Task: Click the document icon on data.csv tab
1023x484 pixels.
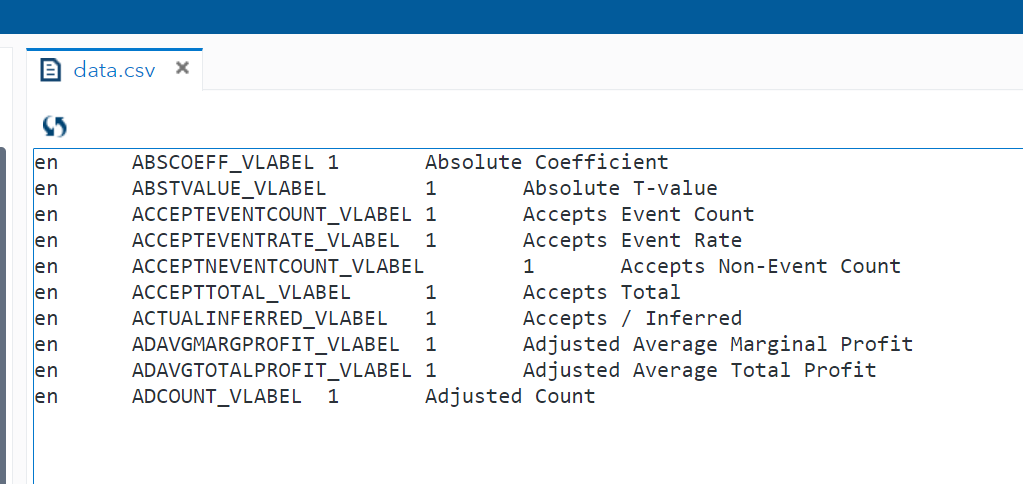Action: point(50,69)
